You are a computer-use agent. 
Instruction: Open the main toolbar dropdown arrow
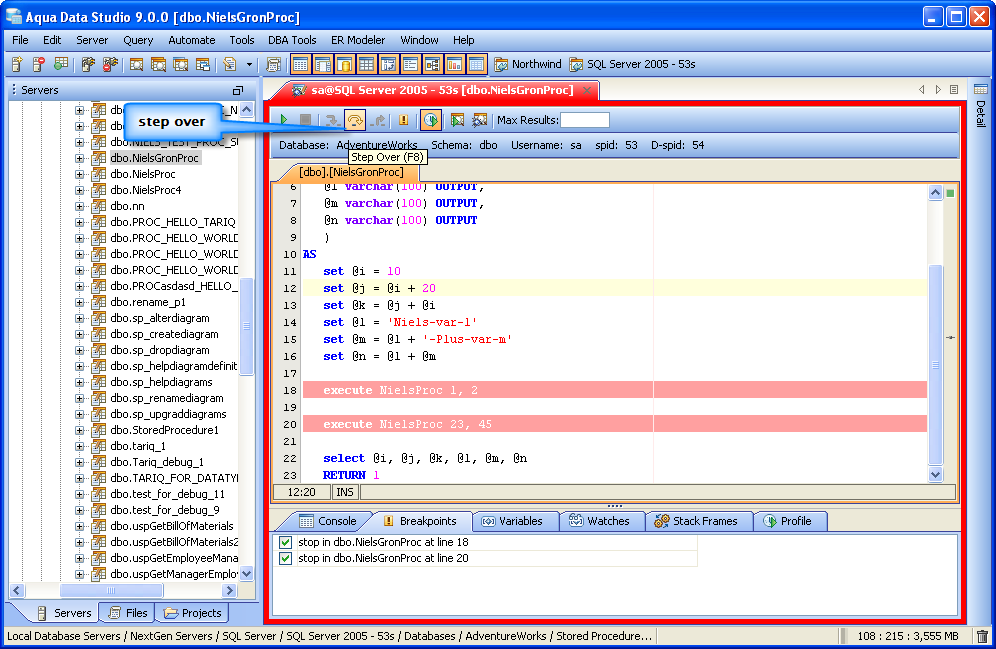(x=247, y=64)
